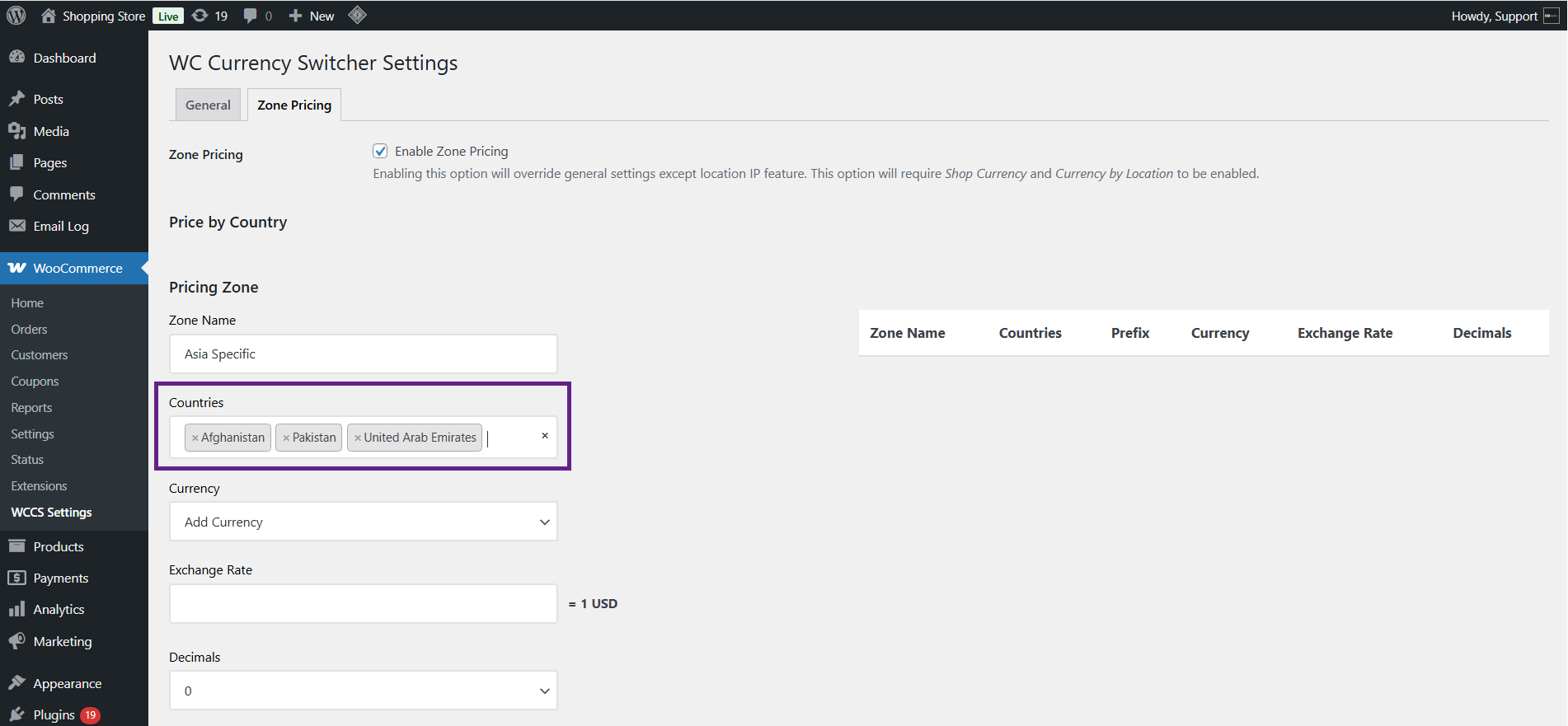Switch to the General tab

coord(208,105)
